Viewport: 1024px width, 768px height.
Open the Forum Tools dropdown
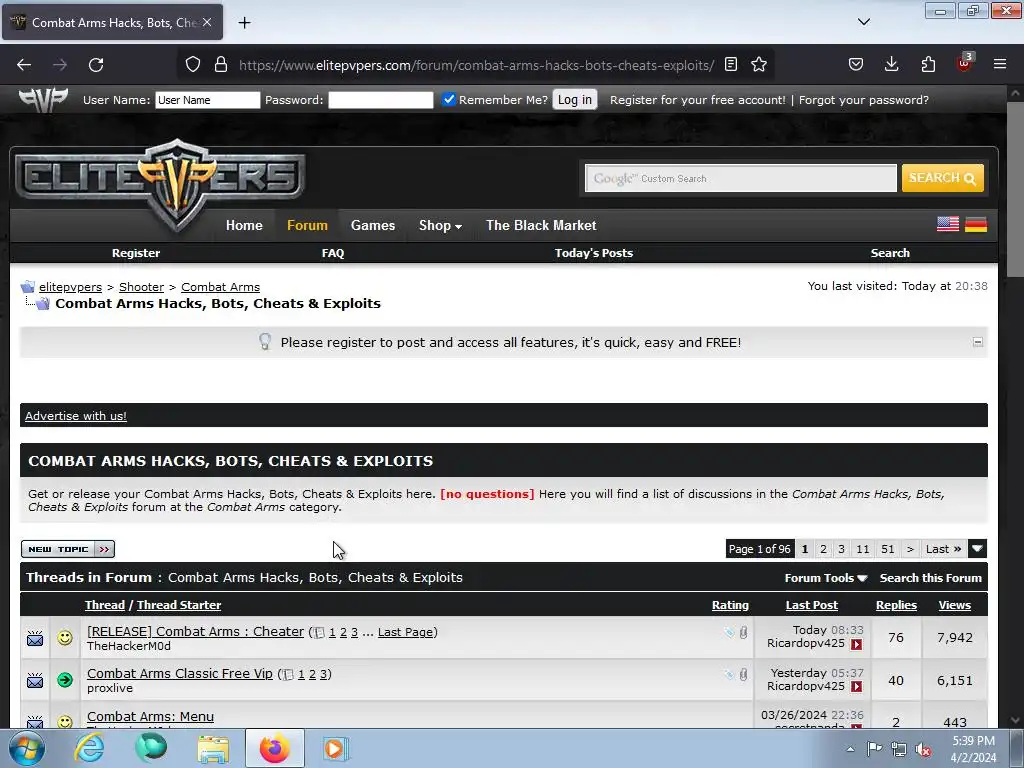coord(825,578)
